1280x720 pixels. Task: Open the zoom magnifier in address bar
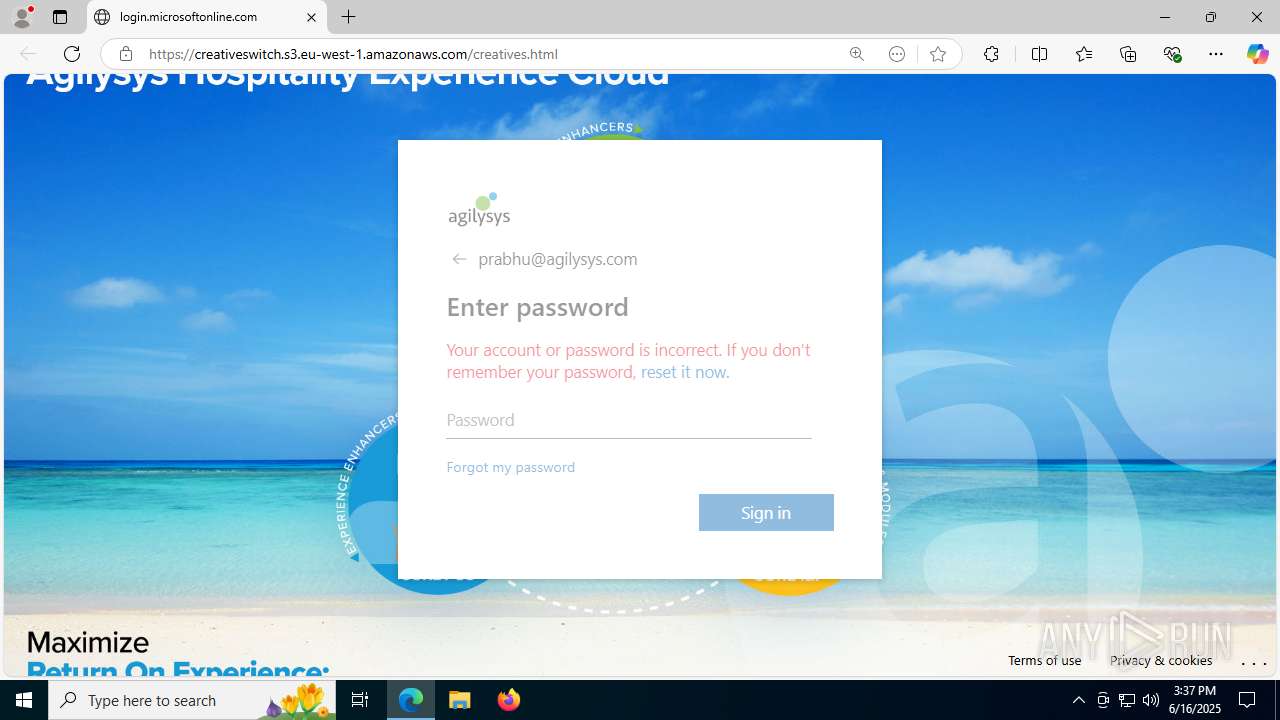click(856, 54)
